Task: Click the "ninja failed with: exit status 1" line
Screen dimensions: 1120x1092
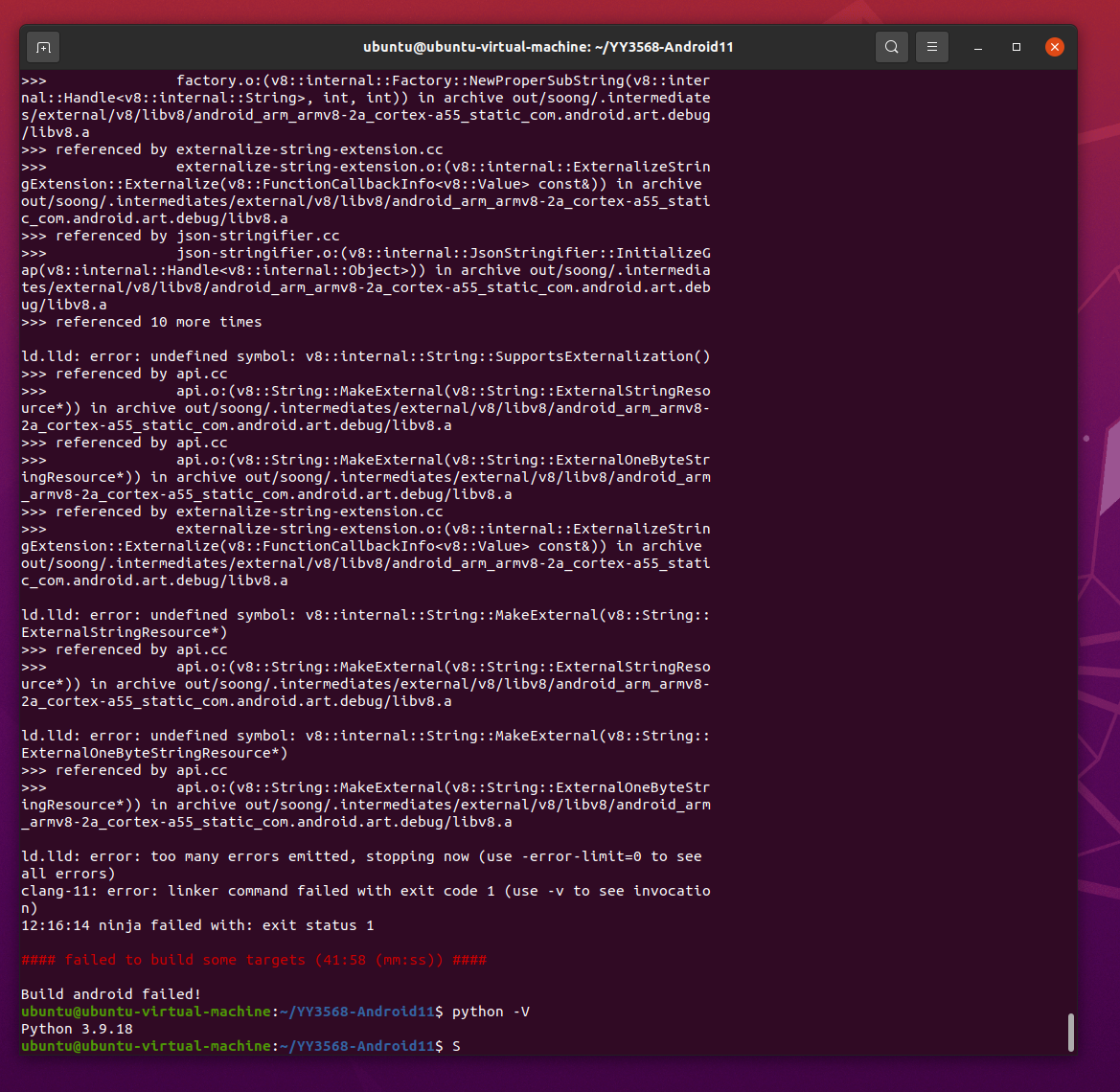Action: point(197,925)
